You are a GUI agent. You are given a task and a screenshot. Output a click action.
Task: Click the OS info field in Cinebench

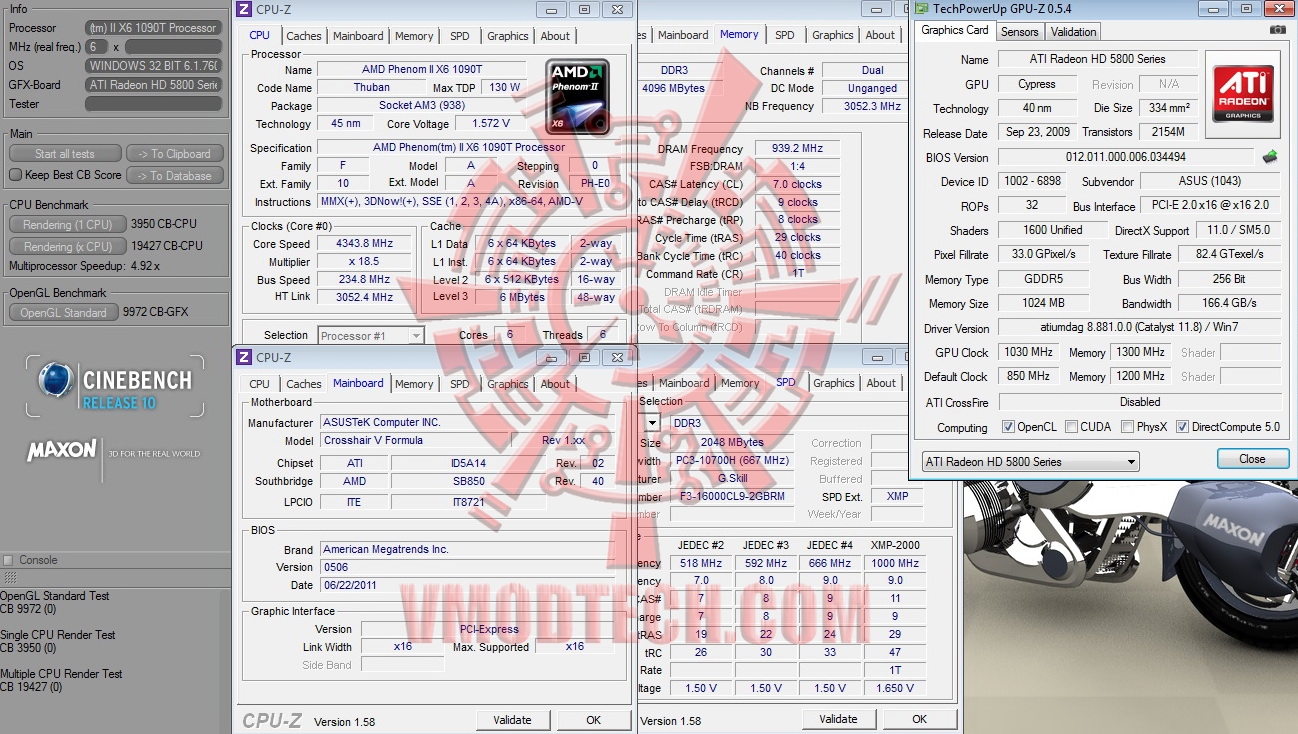point(152,66)
